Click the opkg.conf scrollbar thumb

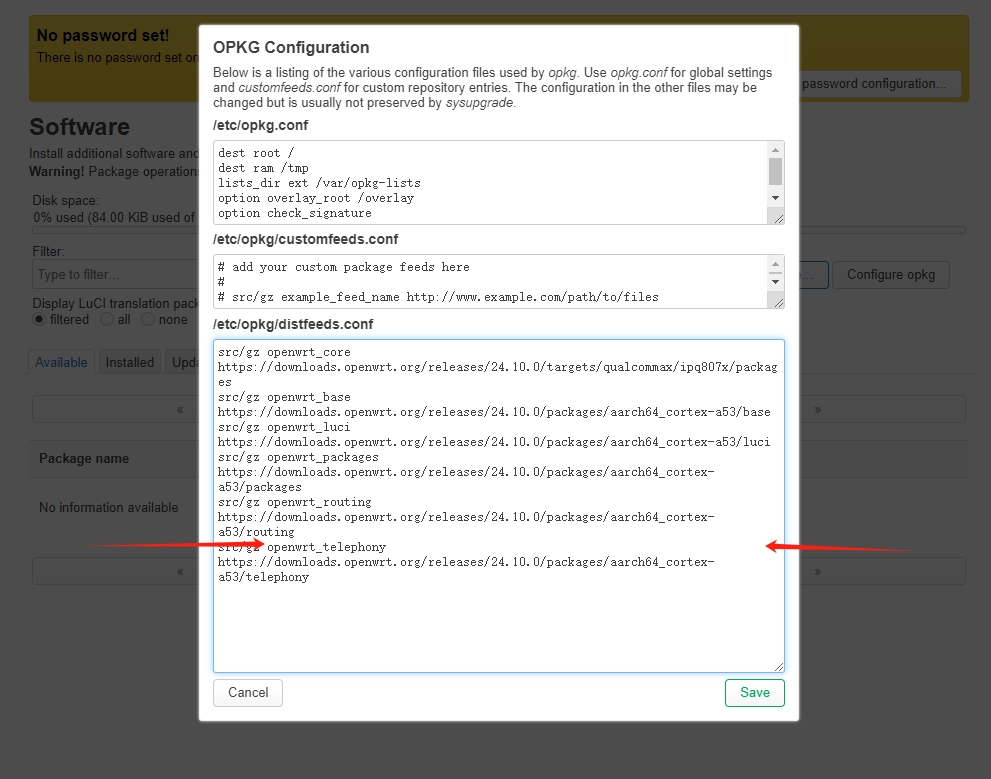coord(775,171)
